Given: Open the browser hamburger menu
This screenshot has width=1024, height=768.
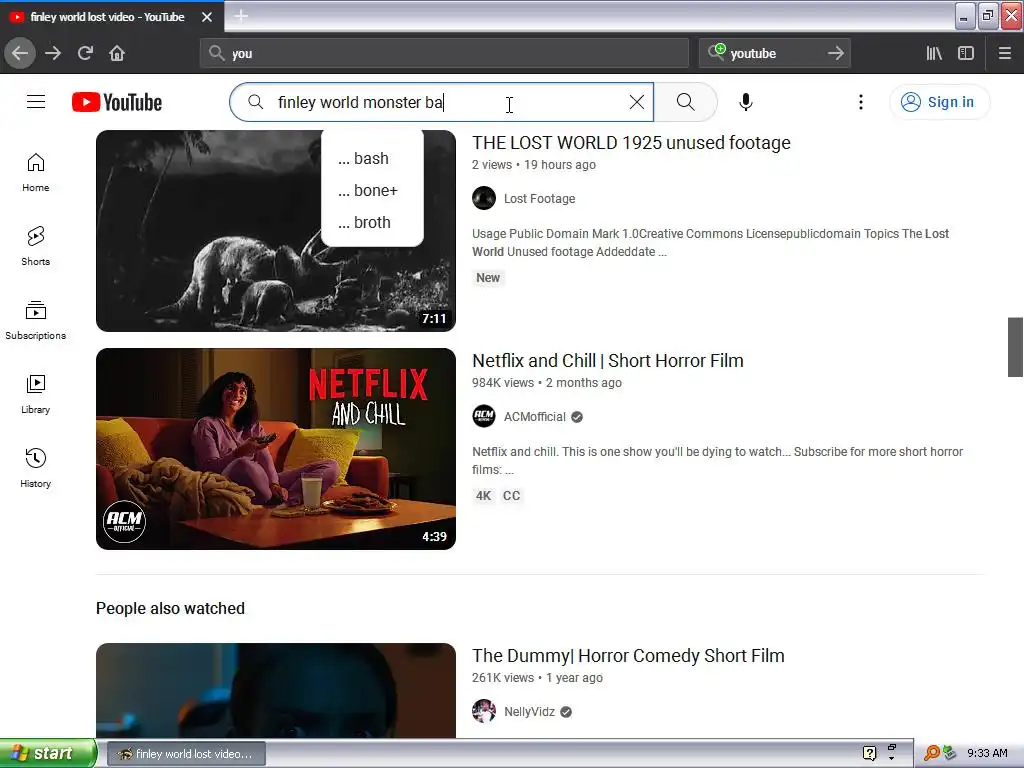Looking at the screenshot, I should click(x=1004, y=53).
